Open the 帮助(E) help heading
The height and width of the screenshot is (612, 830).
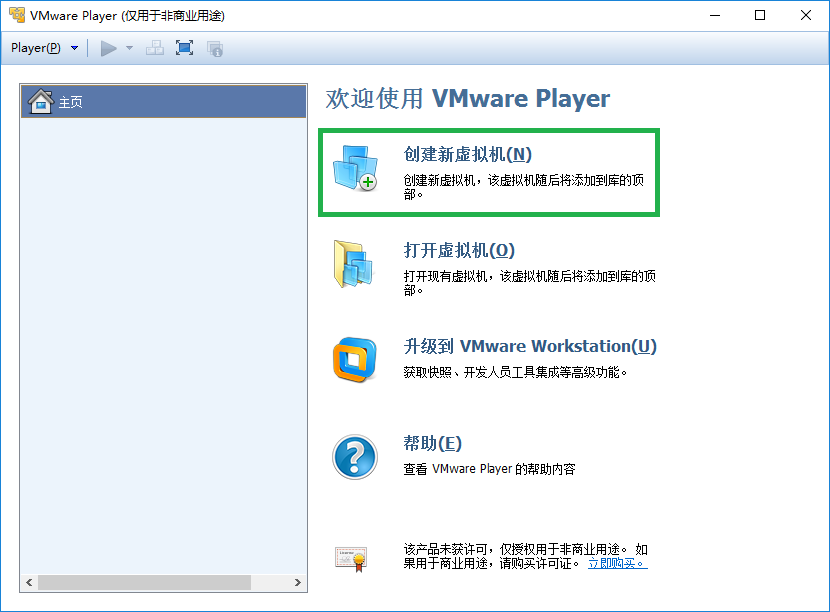[432, 443]
